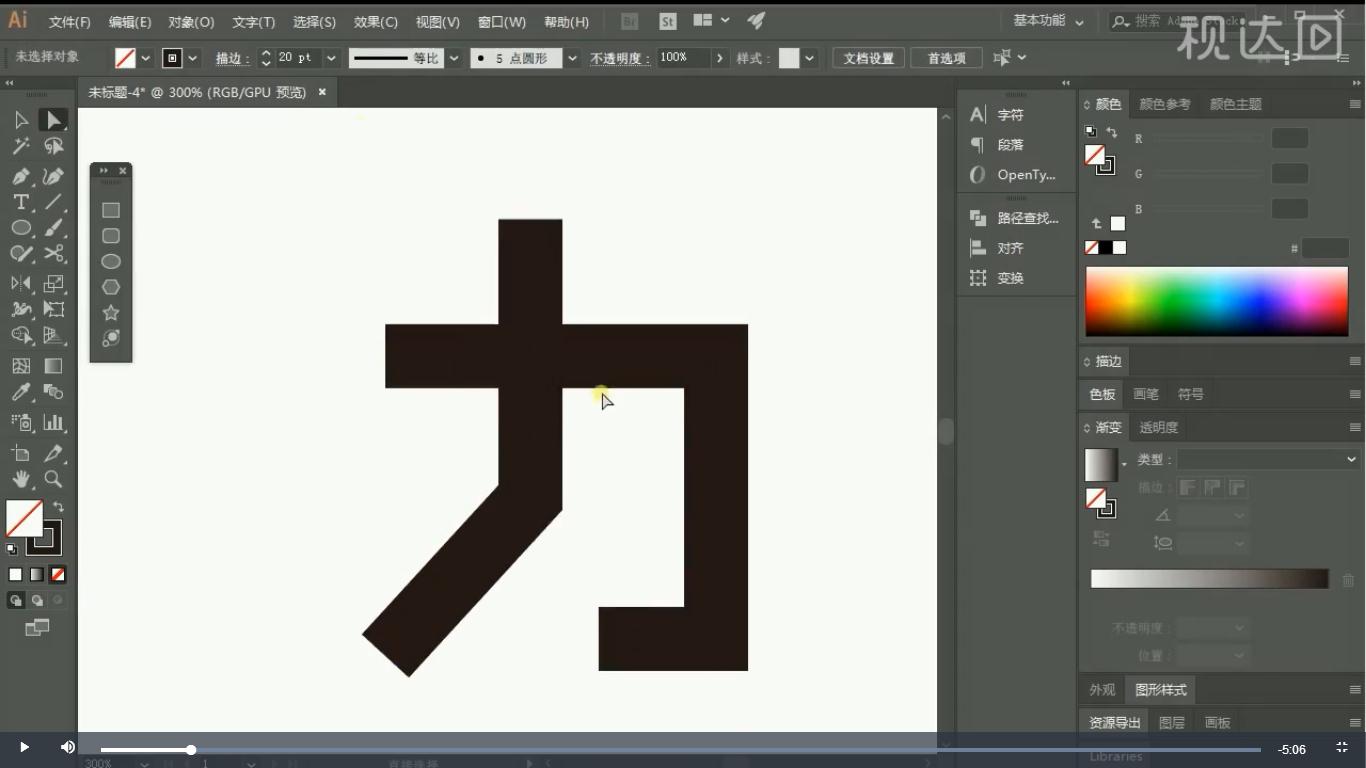Select the Star shape in the floating shapes panel
This screenshot has width=1366, height=768.
[110, 312]
